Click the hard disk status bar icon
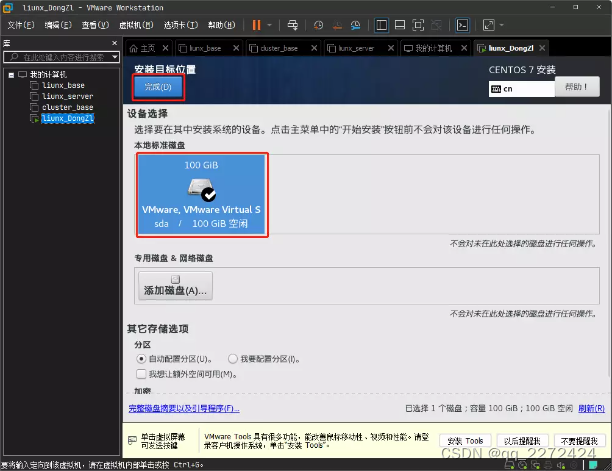Image resolution: width=612 pixels, height=471 pixels. coord(509,465)
